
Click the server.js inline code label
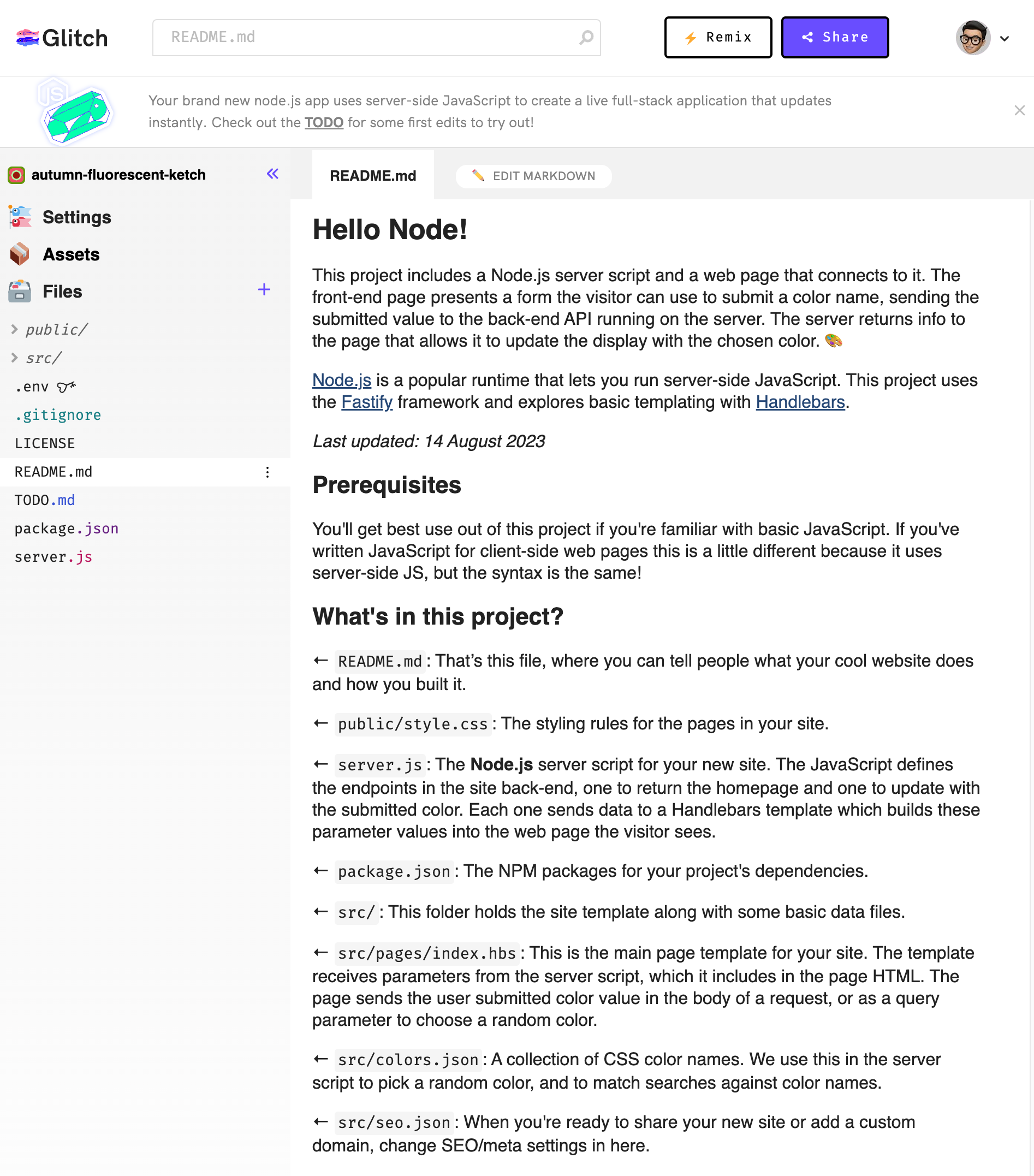point(380,765)
